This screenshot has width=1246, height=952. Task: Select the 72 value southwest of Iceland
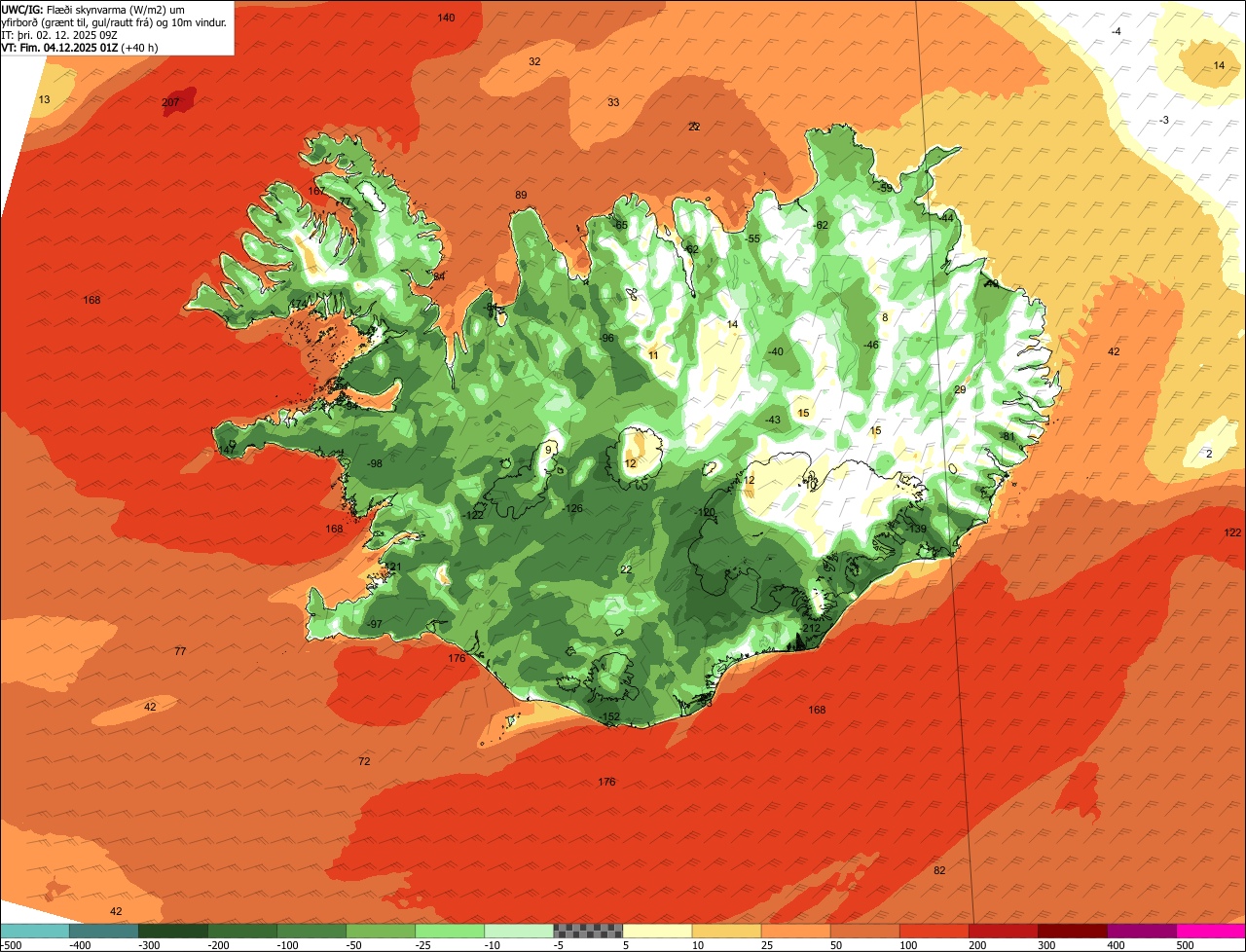tap(364, 761)
